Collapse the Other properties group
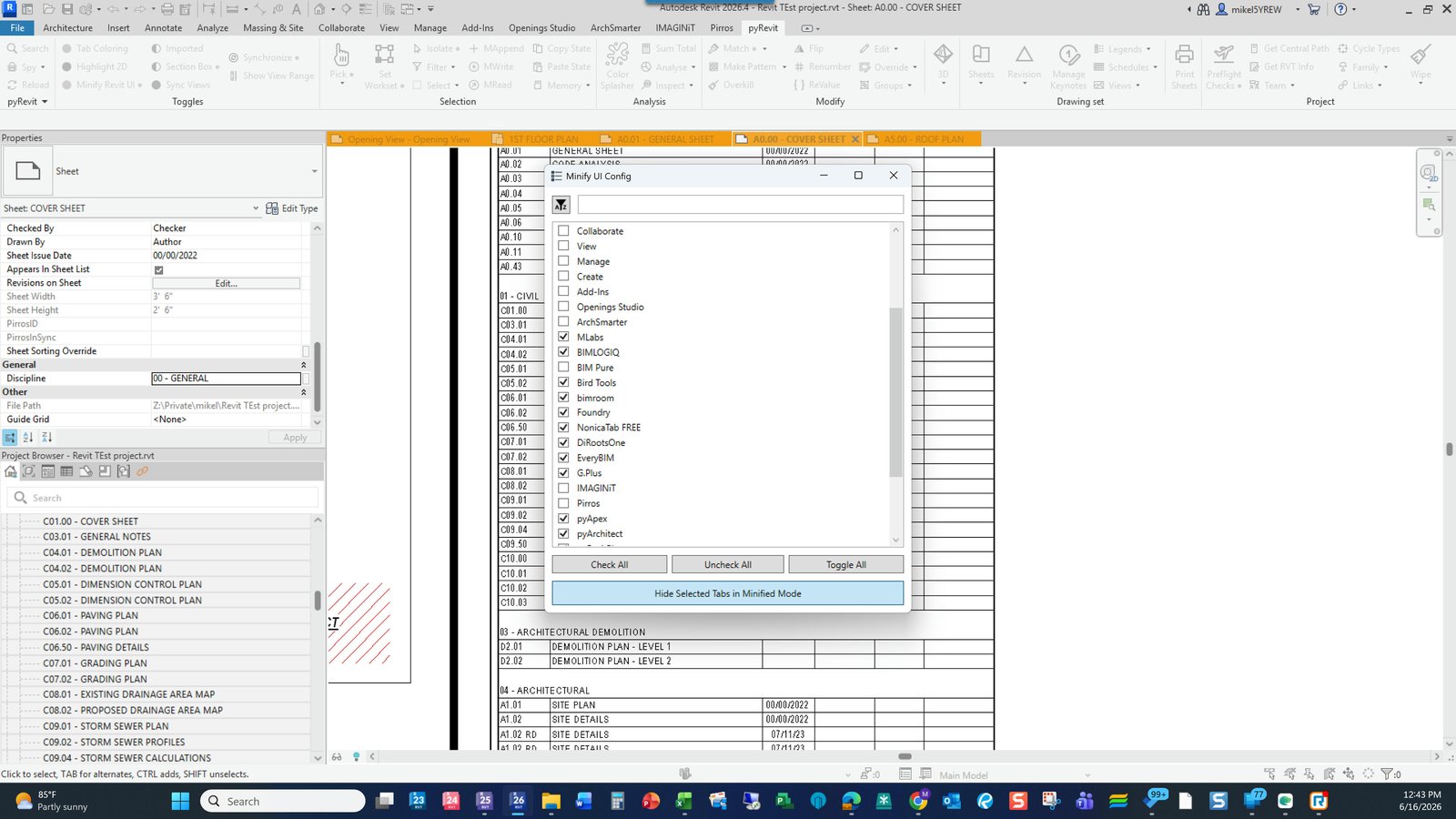 click(304, 392)
